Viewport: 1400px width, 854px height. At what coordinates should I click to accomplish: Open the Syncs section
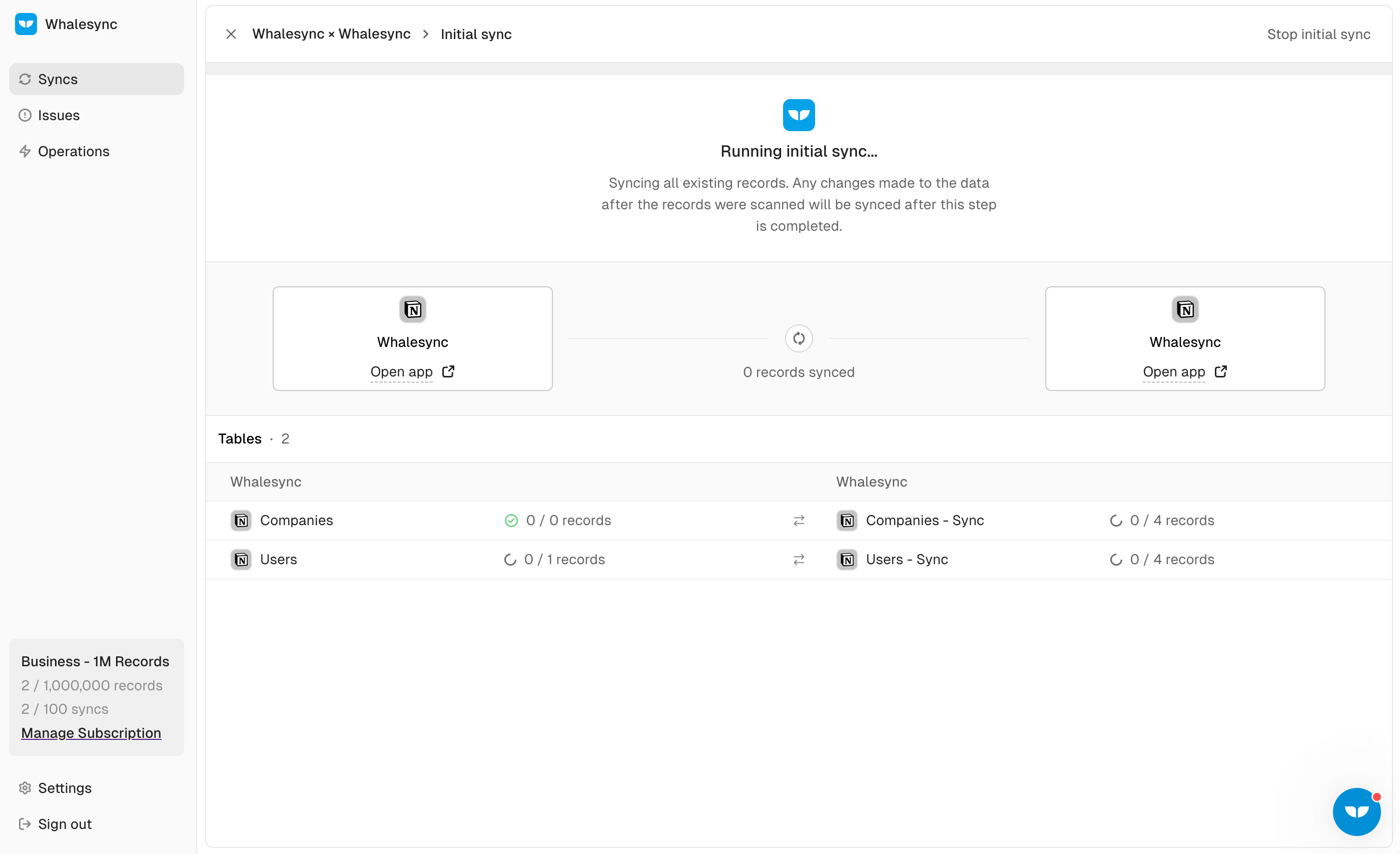(97, 79)
